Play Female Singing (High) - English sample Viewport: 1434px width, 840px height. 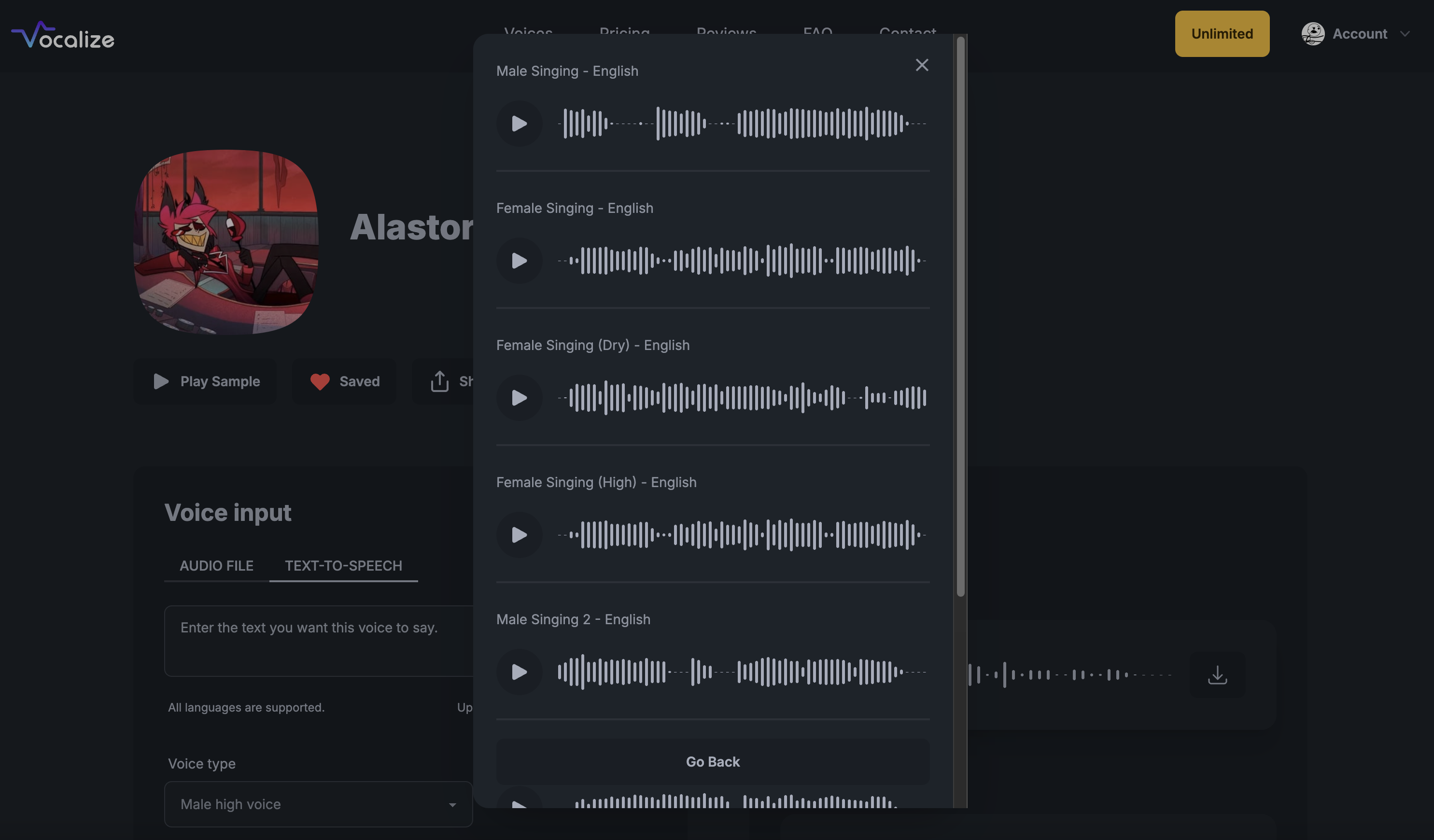click(x=519, y=535)
